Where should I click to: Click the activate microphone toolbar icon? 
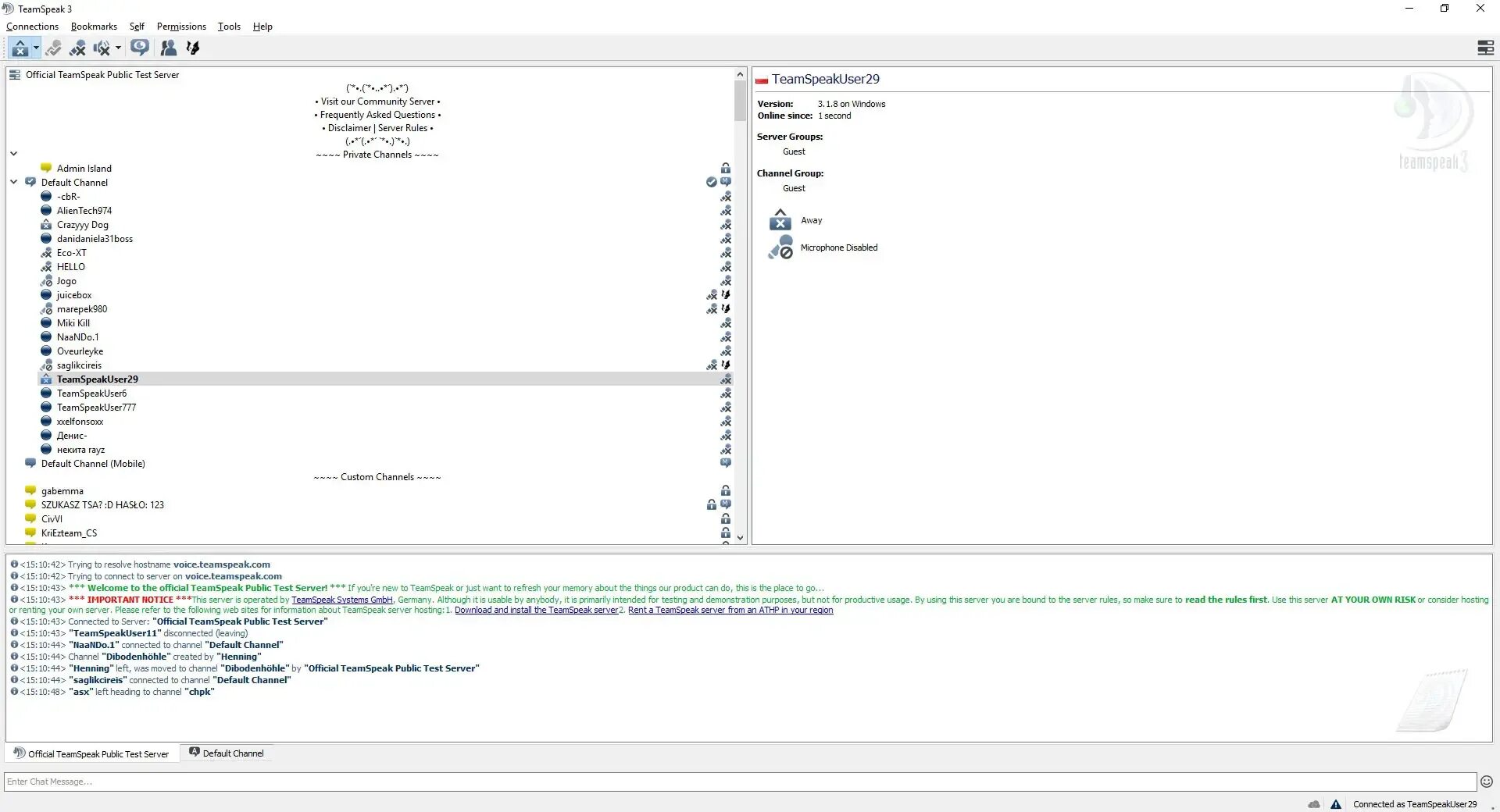[x=53, y=48]
